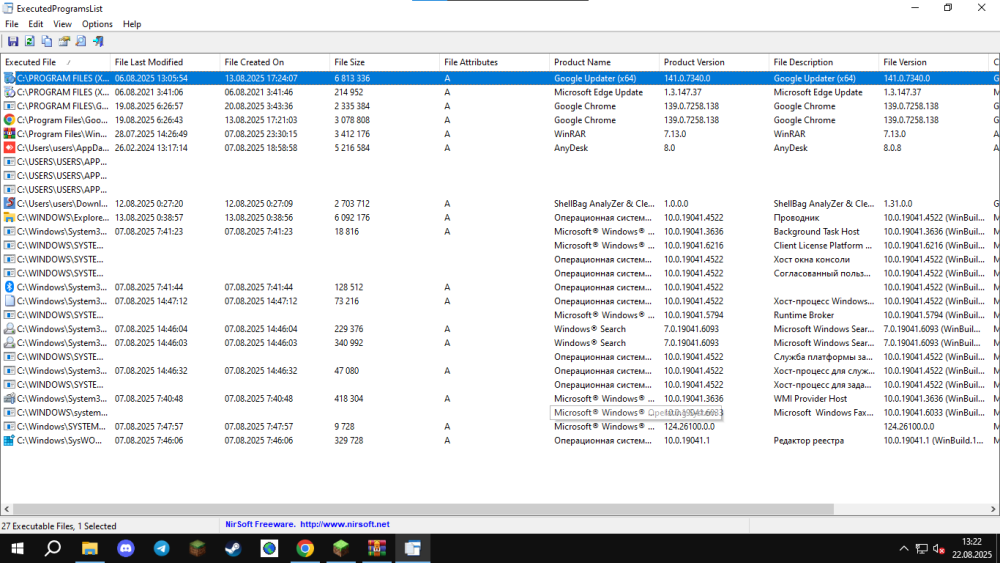Sort by the Product Name column header
Viewport: 1000px width, 563px height.
(604, 62)
